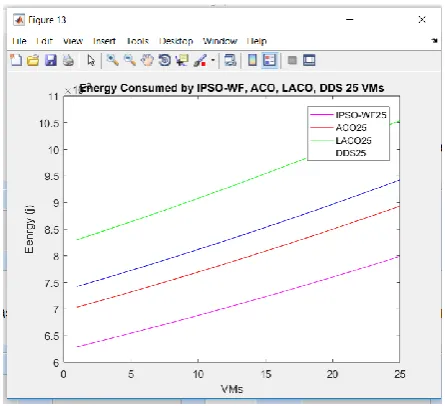This screenshot has height=406, width=445.
Task: Click the x-axis tick label 15
Action: click(266, 374)
